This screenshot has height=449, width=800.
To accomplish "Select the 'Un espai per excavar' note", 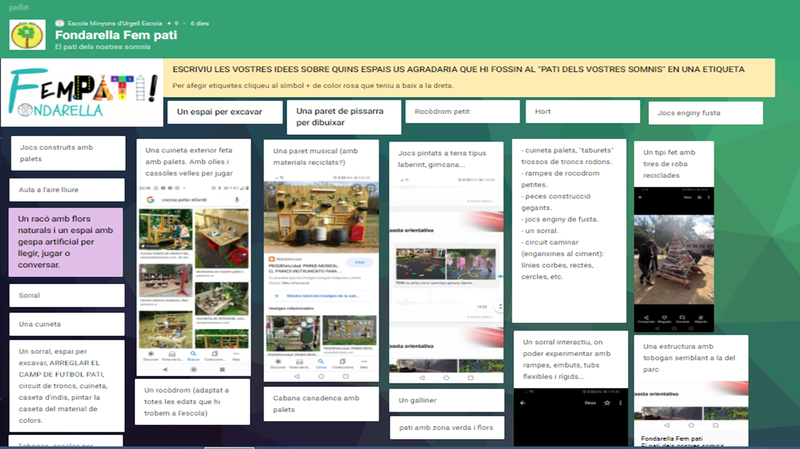I will (225, 112).
